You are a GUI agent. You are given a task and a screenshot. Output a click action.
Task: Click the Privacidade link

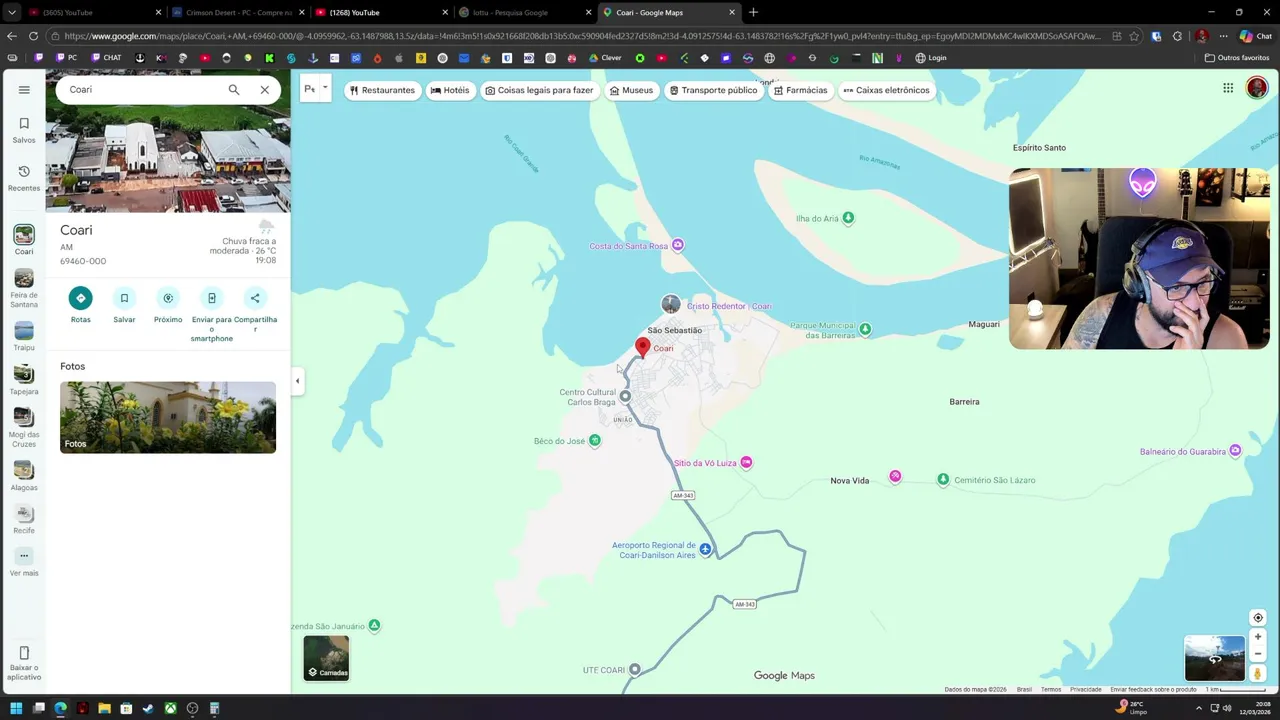(x=1086, y=689)
